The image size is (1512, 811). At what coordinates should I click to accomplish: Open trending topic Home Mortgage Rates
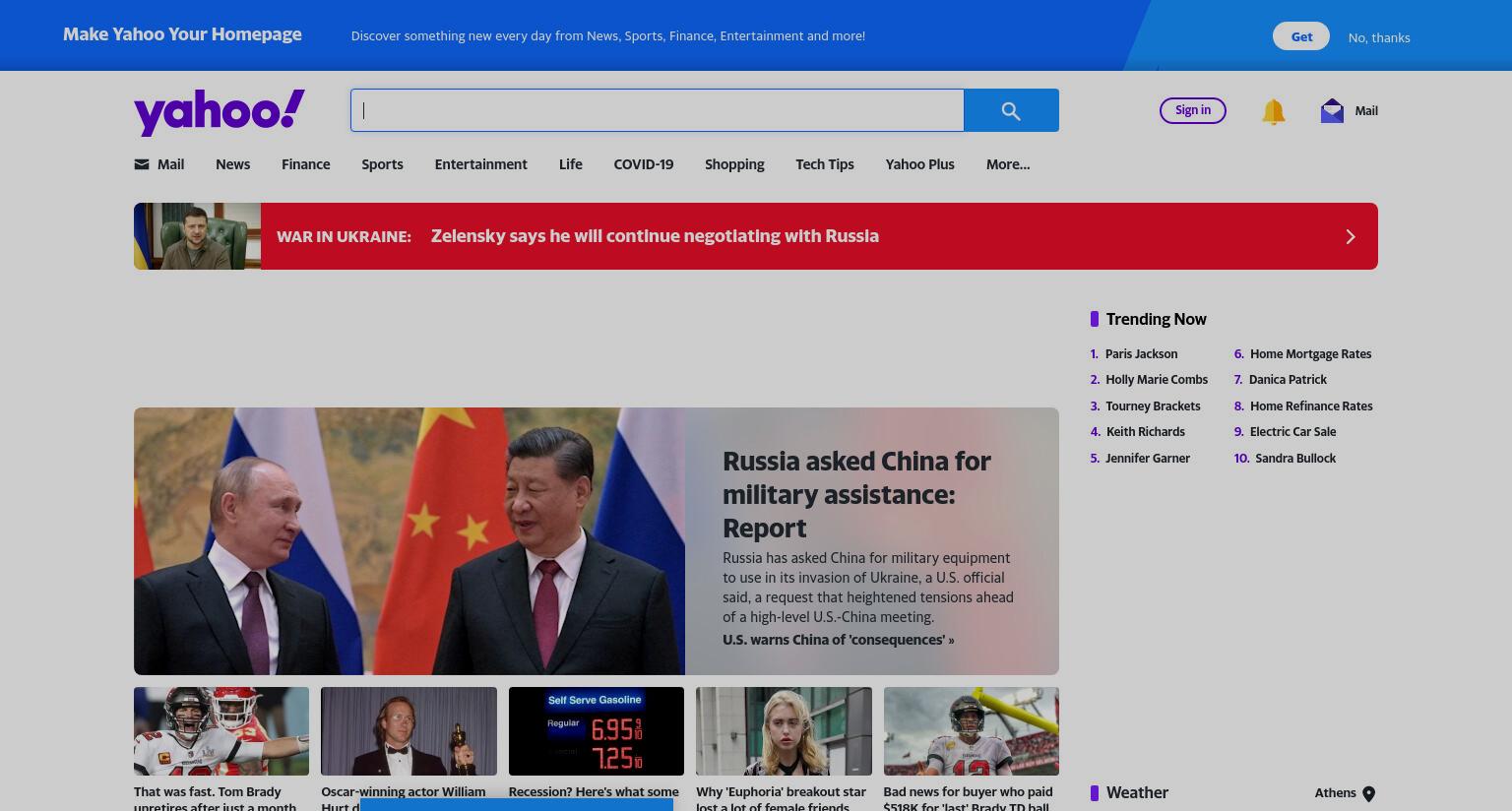pos(1310,354)
